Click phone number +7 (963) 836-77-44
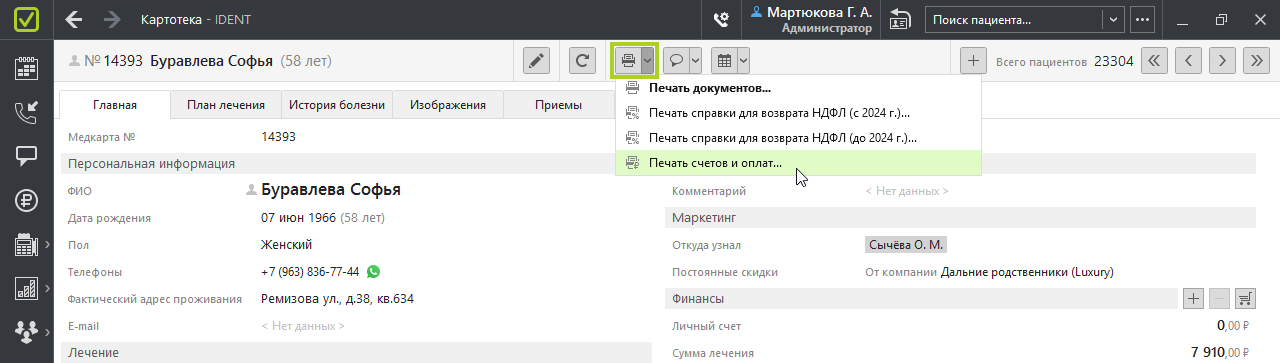1280x363 pixels. click(310, 272)
